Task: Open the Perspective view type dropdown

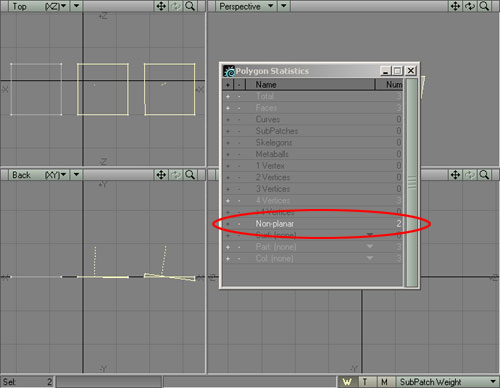Action: pyautogui.click(x=246, y=6)
